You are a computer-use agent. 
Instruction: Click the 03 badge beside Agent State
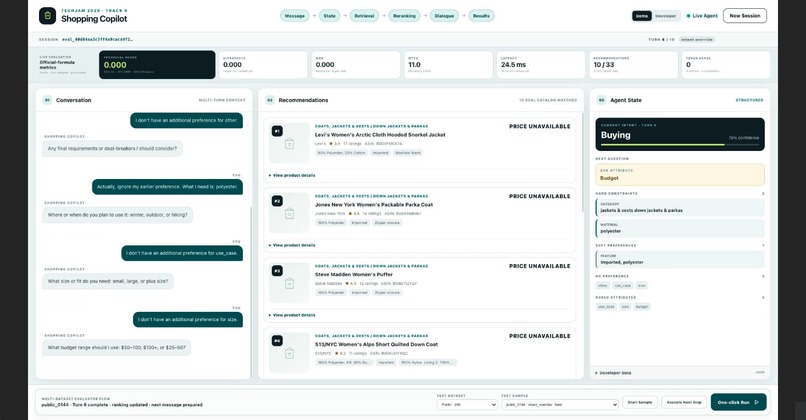(601, 100)
